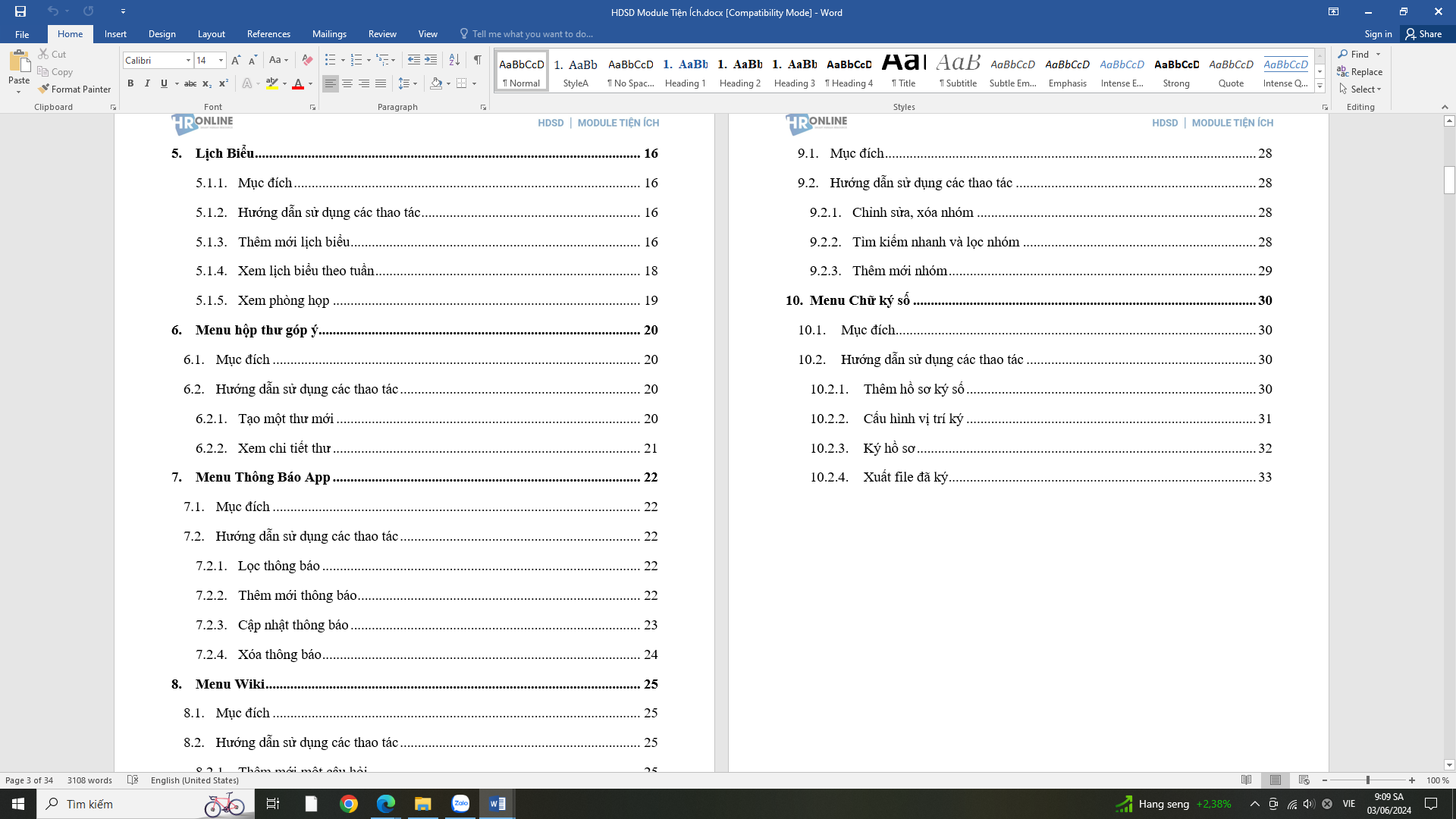Open the font name Calibri dropdown

click(x=188, y=60)
